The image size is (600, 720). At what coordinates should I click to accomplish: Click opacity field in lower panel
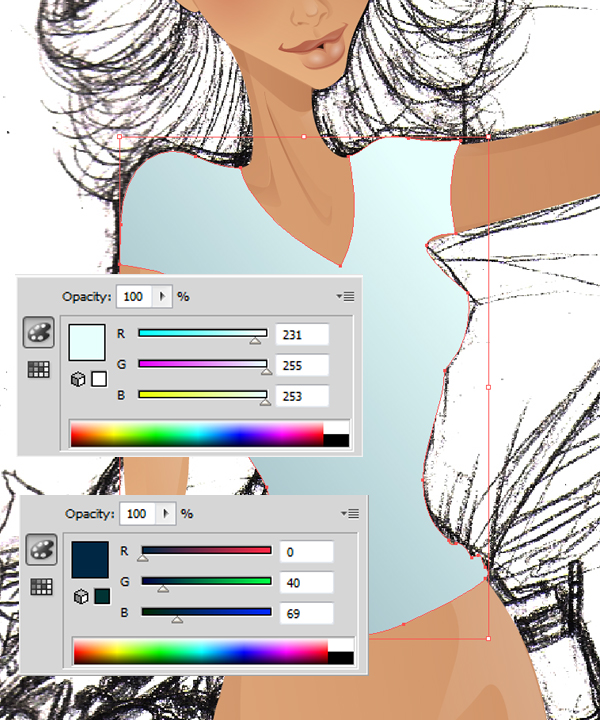138,514
